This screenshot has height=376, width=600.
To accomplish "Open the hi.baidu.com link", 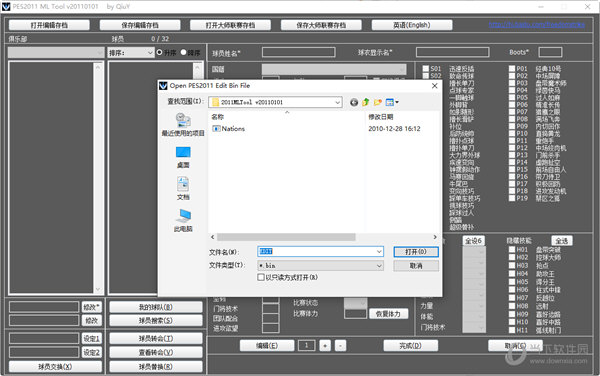I will pos(536,25).
